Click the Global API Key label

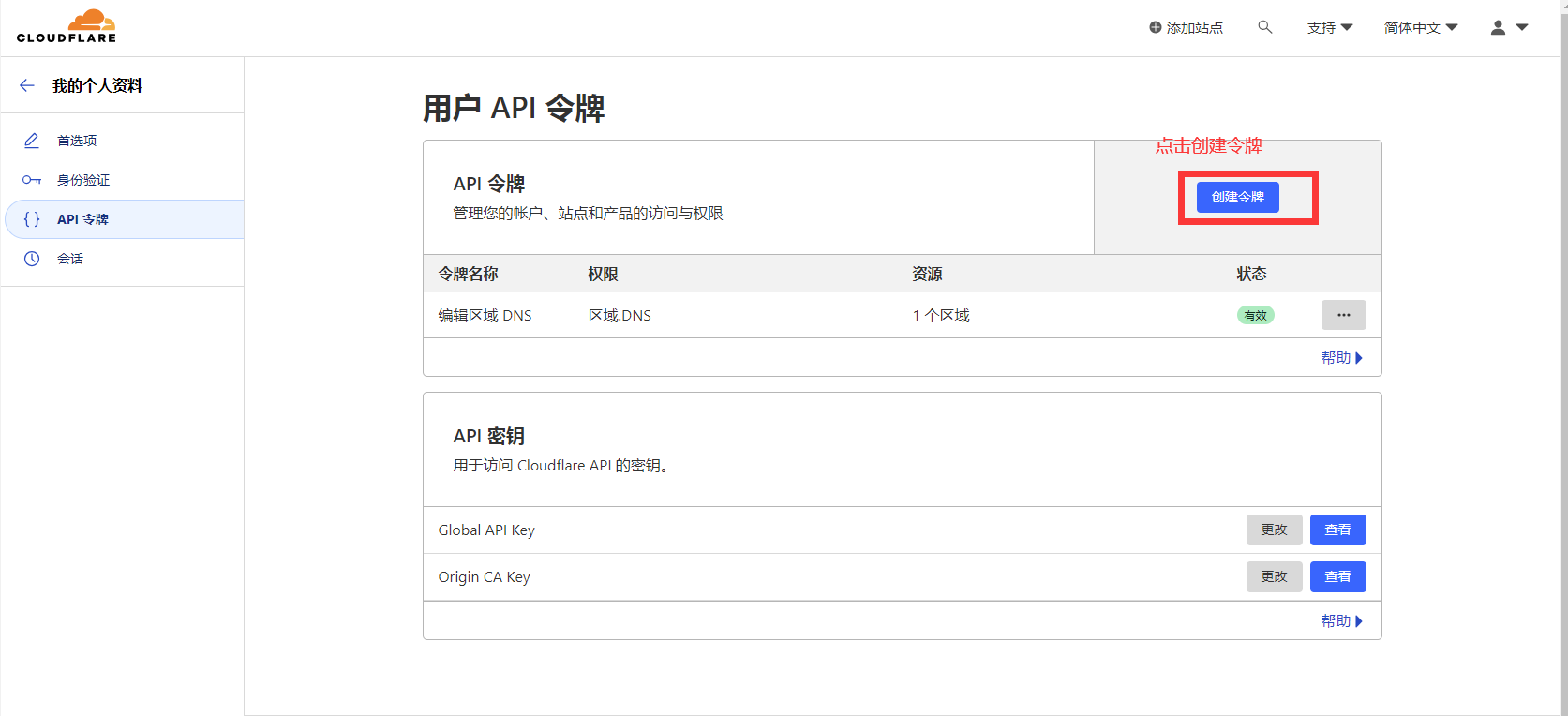(486, 530)
